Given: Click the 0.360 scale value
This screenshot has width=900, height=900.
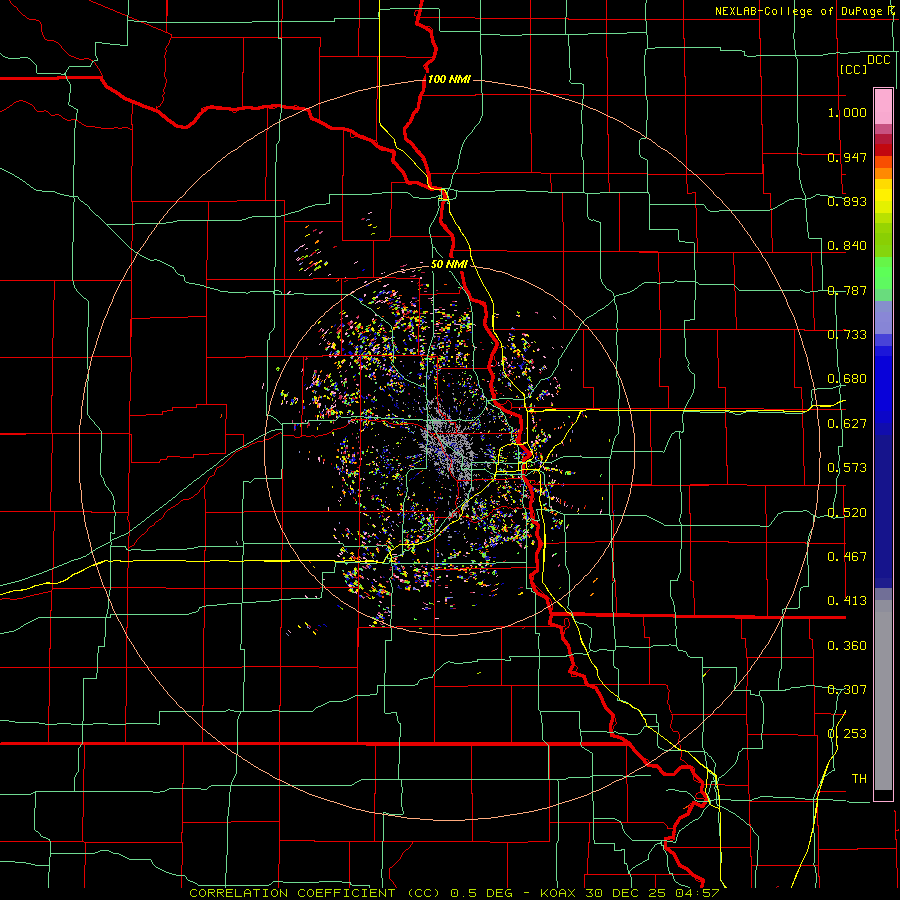Looking at the screenshot, I should coord(847,646).
